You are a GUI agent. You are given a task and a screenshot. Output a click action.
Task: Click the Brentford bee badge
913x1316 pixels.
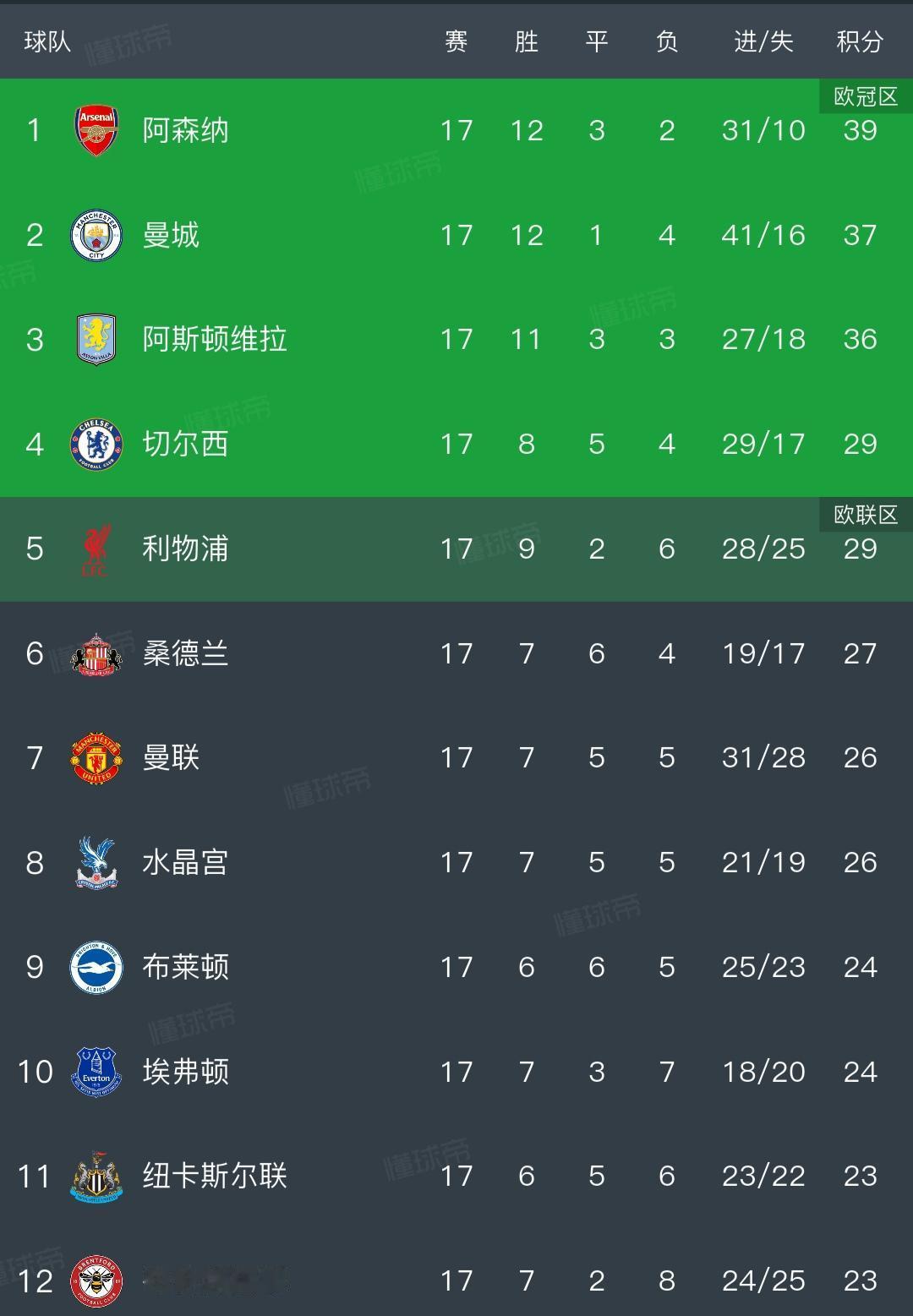pyautogui.click(x=96, y=1281)
